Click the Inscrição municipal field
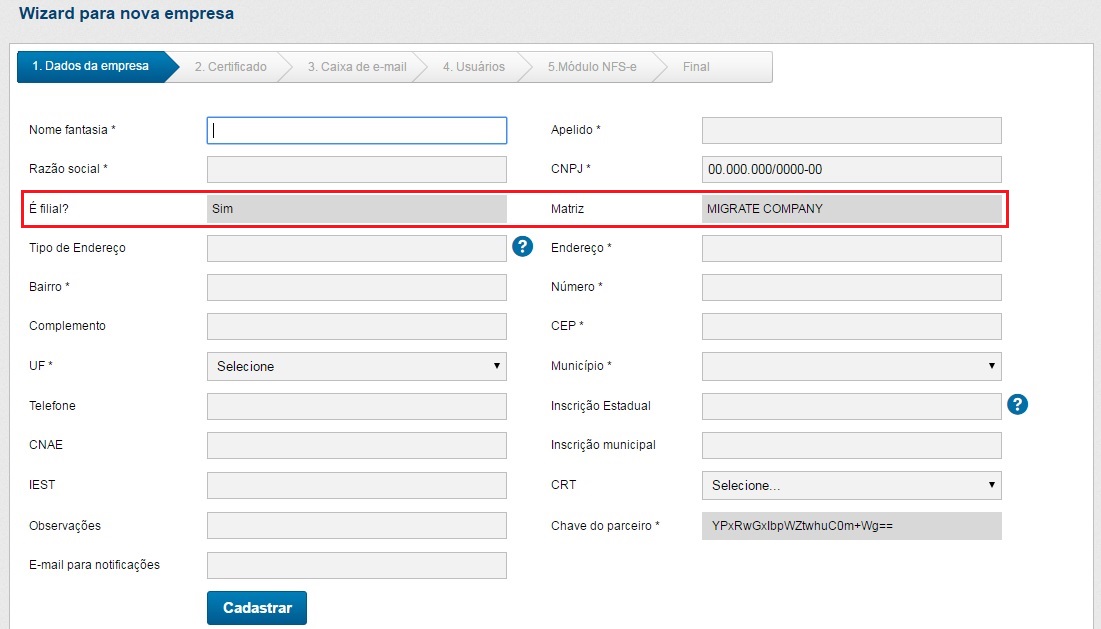This screenshot has height=629, width=1101. tap(851, 445)
